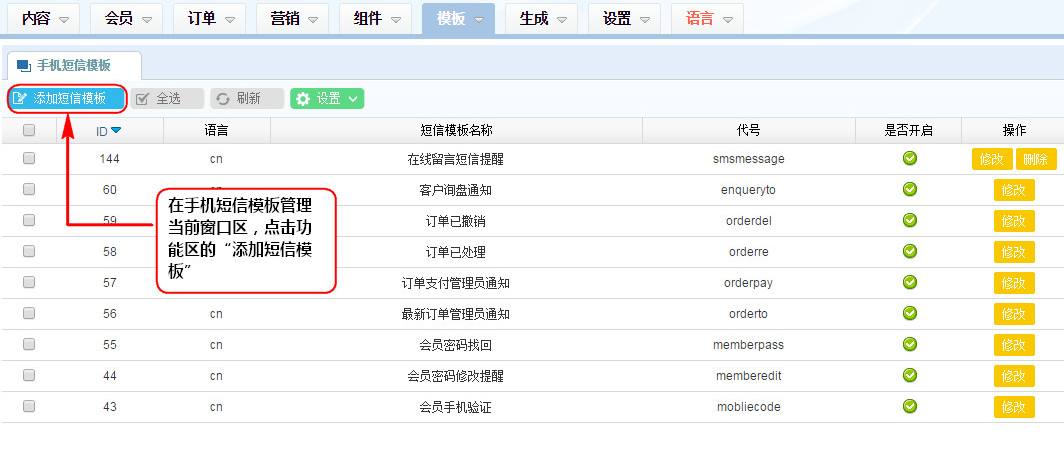This screenshot has height=451, width=1064.
Task: Sort by ID column arrow
Action: [x=116, y=130]
